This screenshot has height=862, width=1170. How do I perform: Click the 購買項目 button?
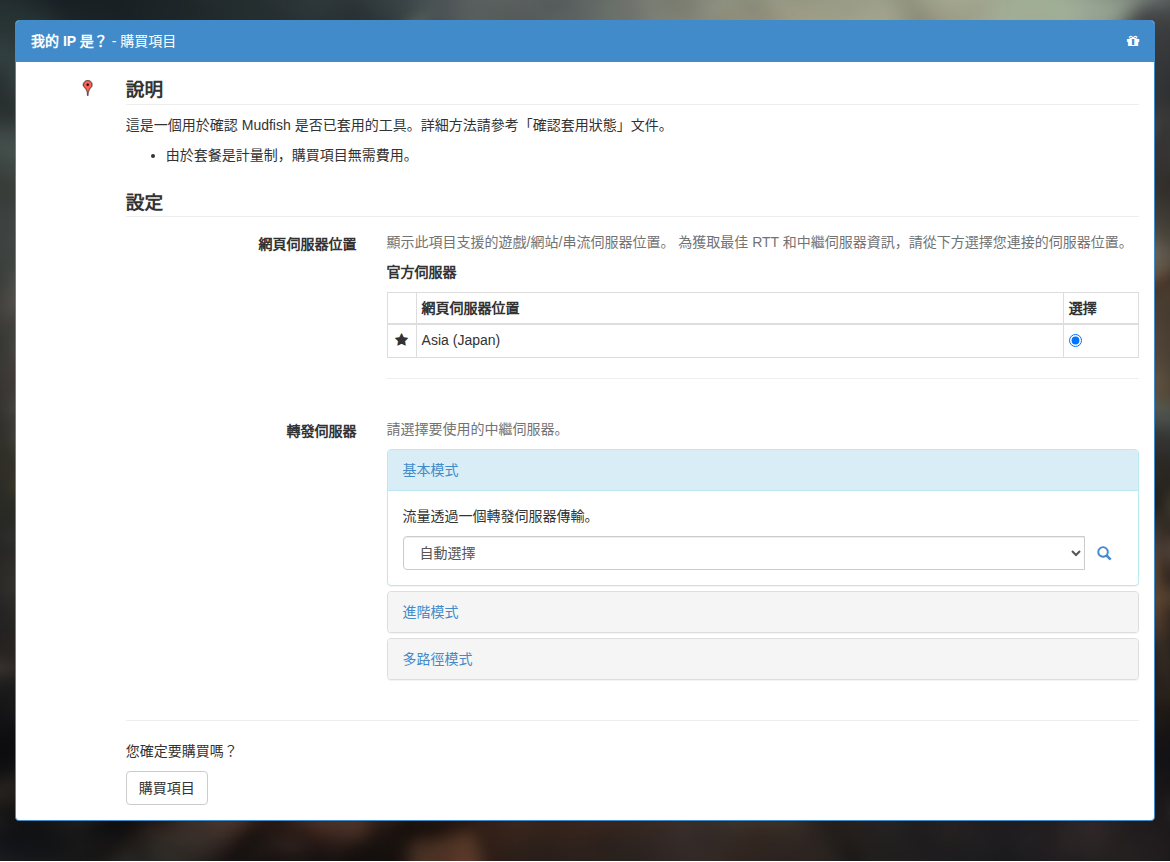point(166,788)
